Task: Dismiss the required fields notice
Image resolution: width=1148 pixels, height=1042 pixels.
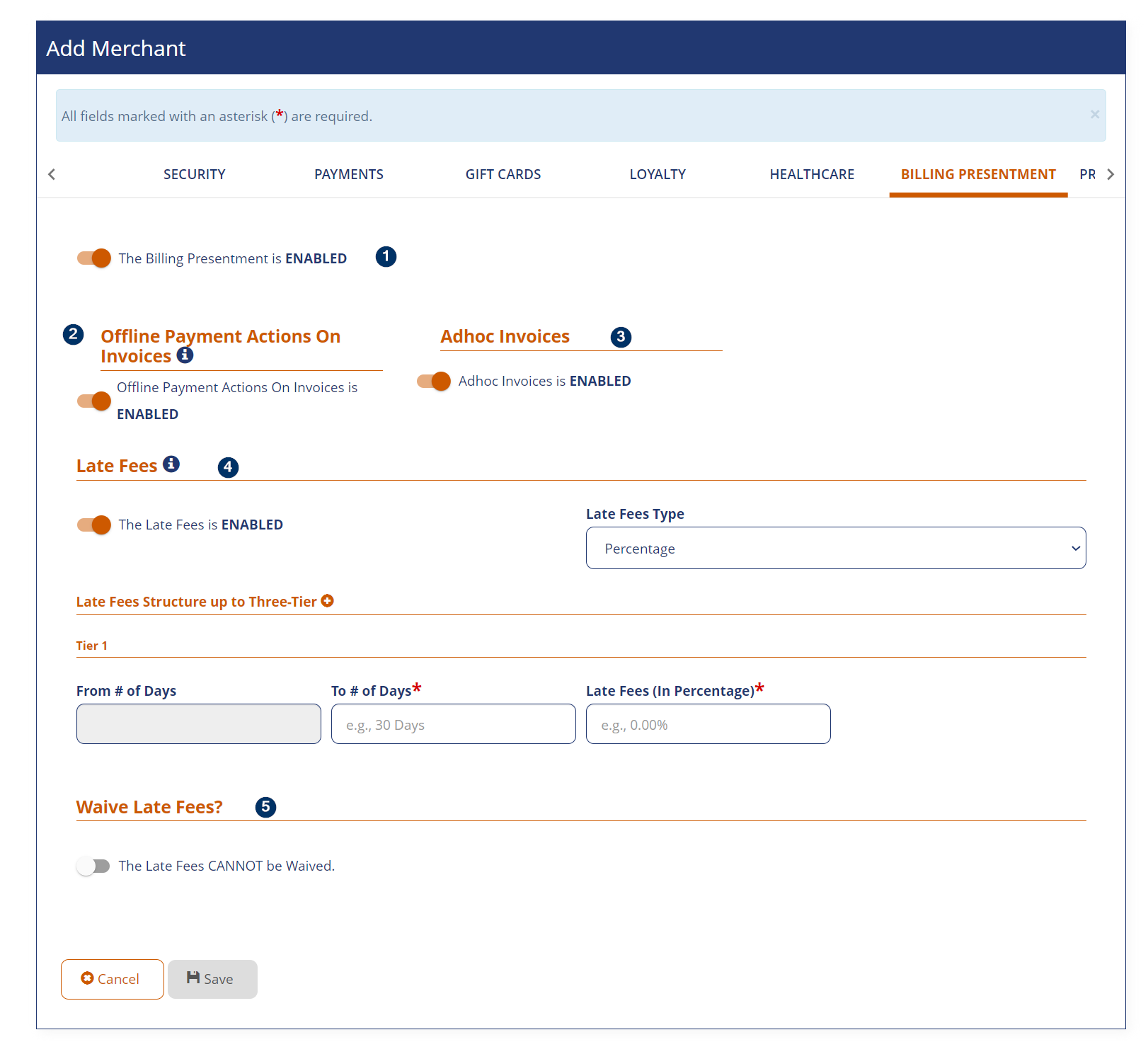Action: (1094, 115)
